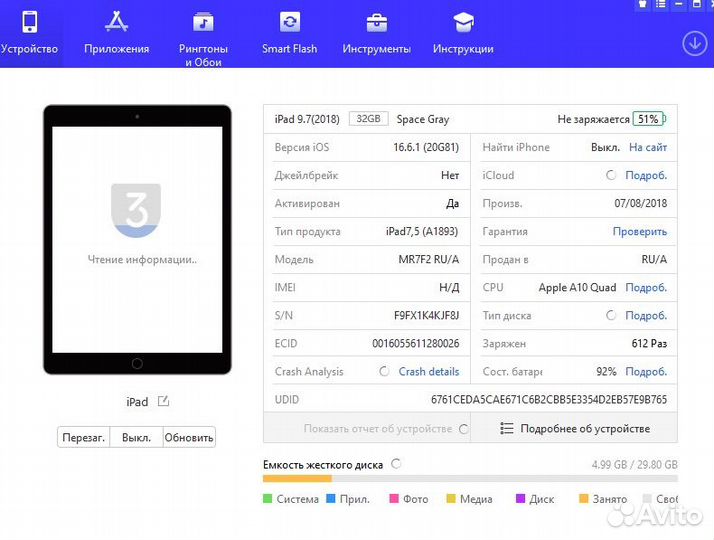Click the Выкл. power off button

[x=136, y=438]
